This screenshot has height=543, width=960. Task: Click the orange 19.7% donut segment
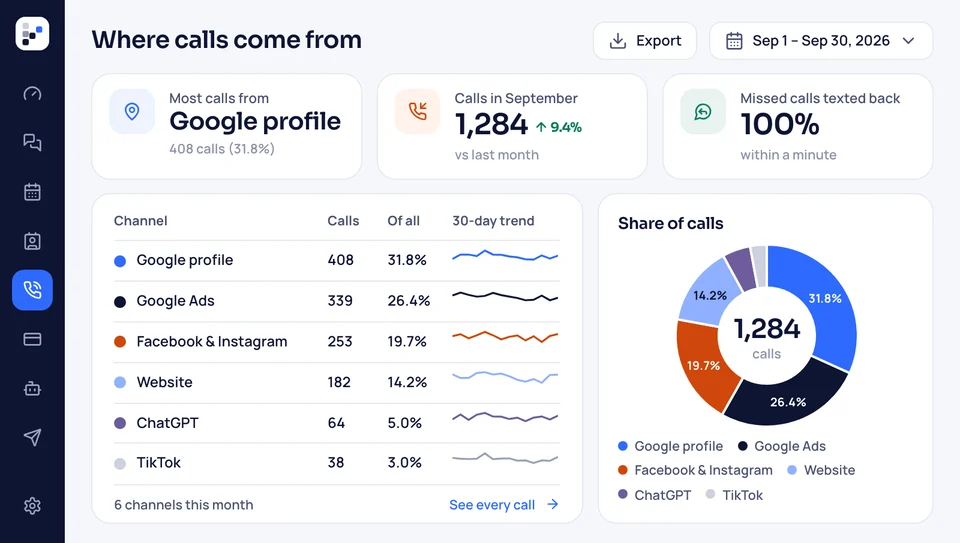pyautogui.click(x=703, y=365)
